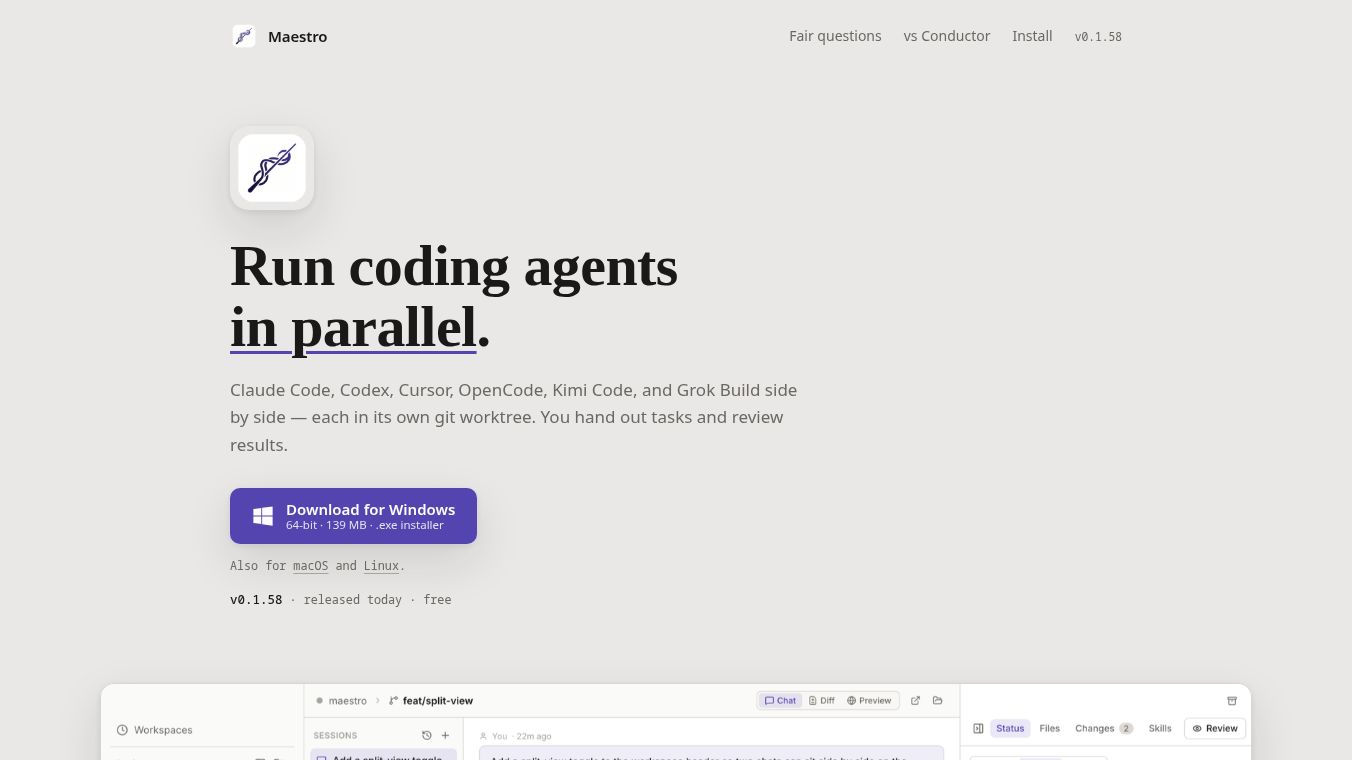
Task: Open the Install nav link
Action: point(1032,36)
